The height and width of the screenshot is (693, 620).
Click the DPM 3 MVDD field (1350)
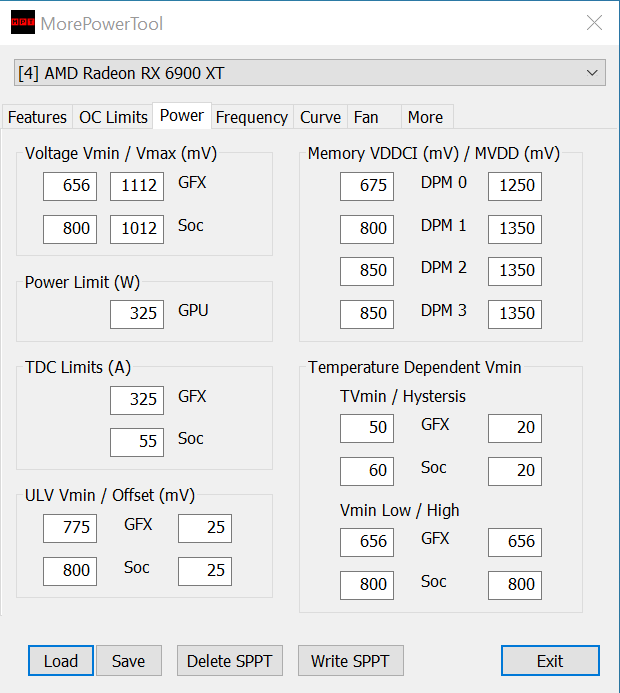pyautogui.click(x=515, y=314)
